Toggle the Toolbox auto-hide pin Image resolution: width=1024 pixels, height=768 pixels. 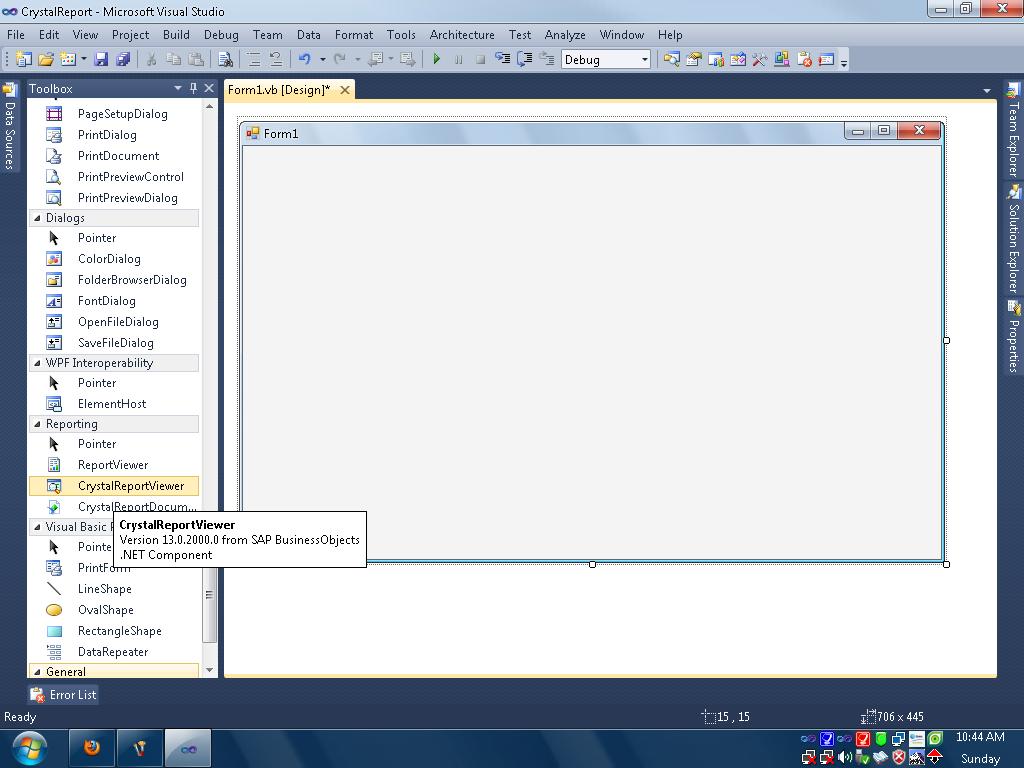[194, 88]
